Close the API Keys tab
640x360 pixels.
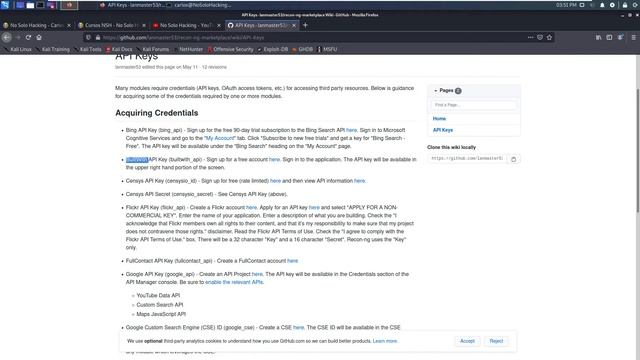click(x=294, y=25)
